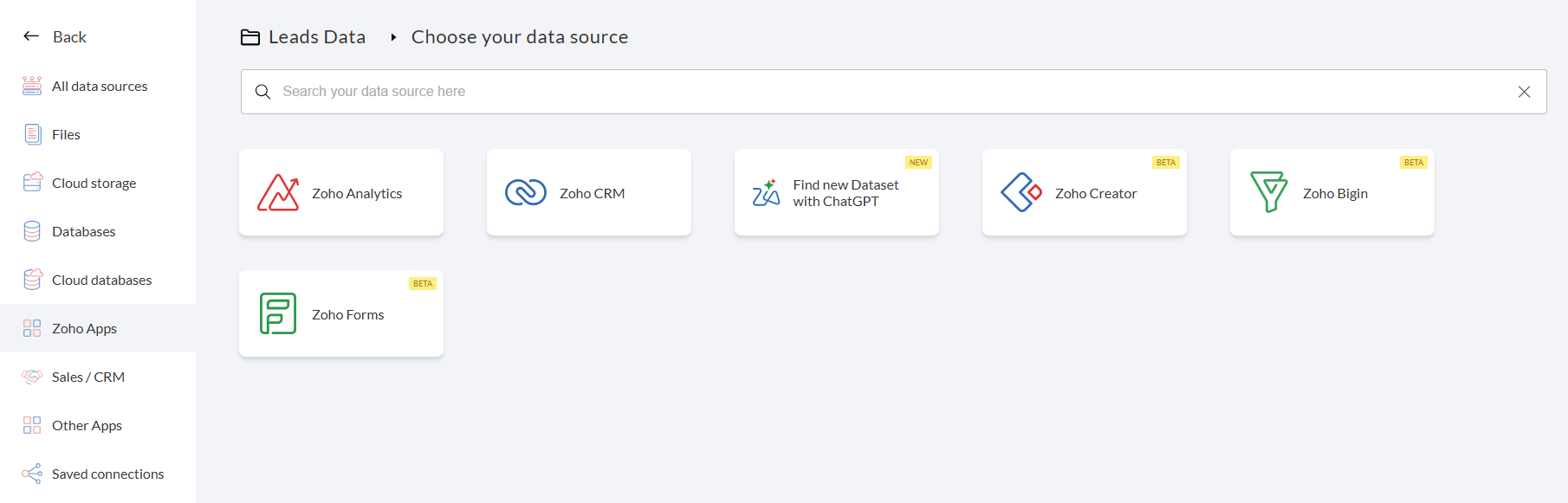Click the Zoho Creator logo icon
Screen dimensions: 1568x503
tap(1021, 192)
